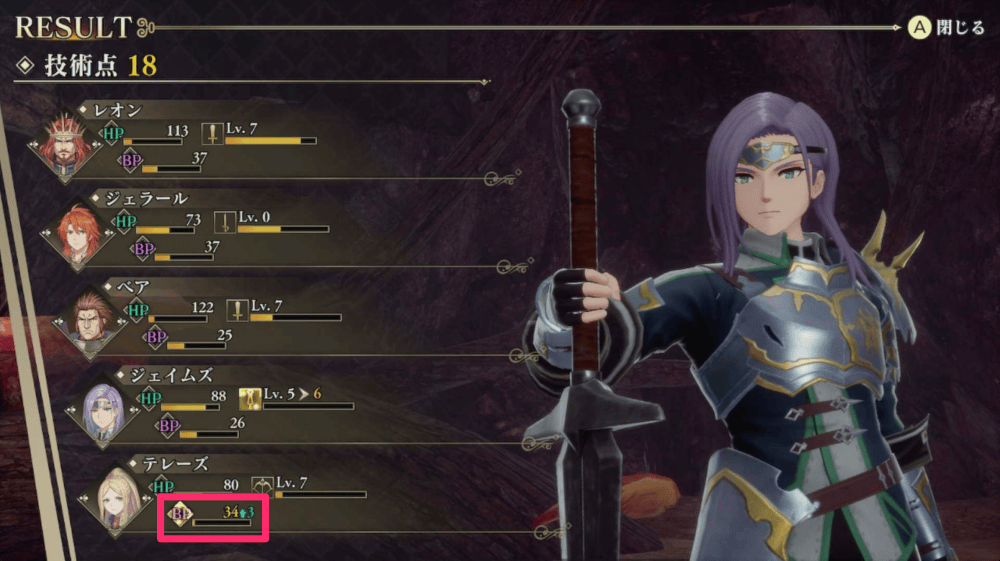Click Leon's sword weapon icon
The width and height of the screenshot is (1000, 561).
point(212,133)
